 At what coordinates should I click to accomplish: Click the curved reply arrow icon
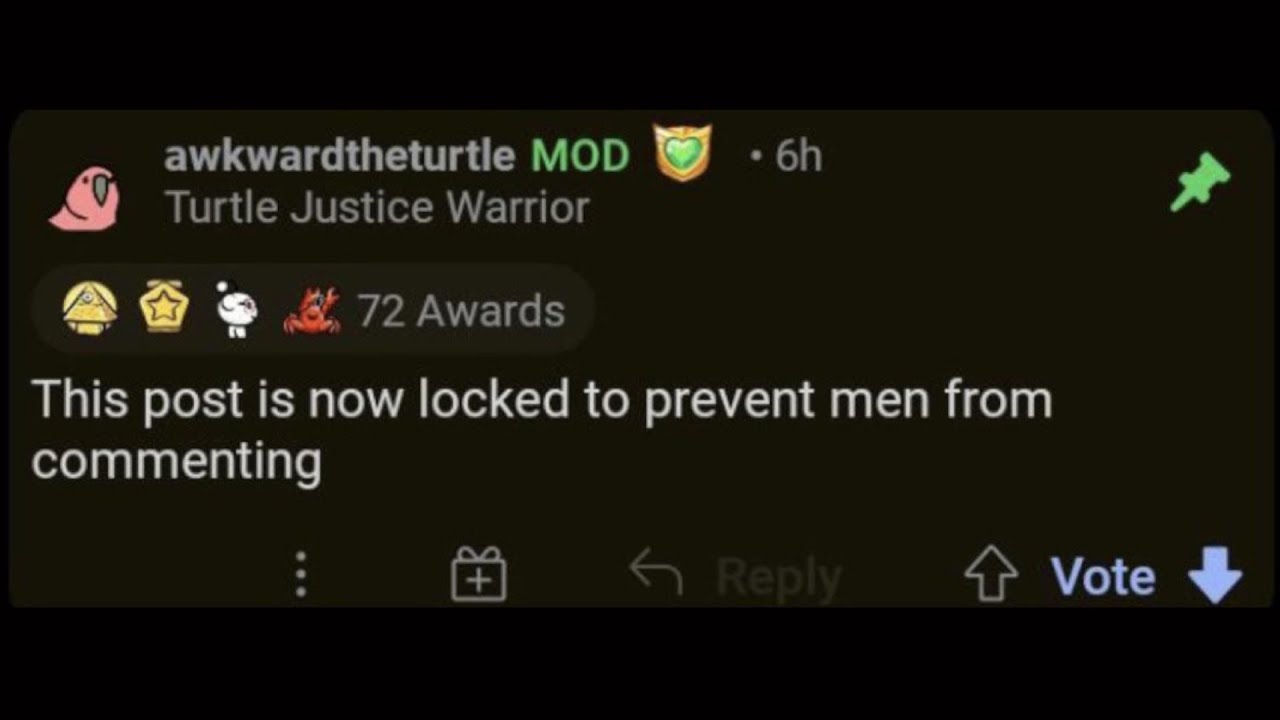656,574
